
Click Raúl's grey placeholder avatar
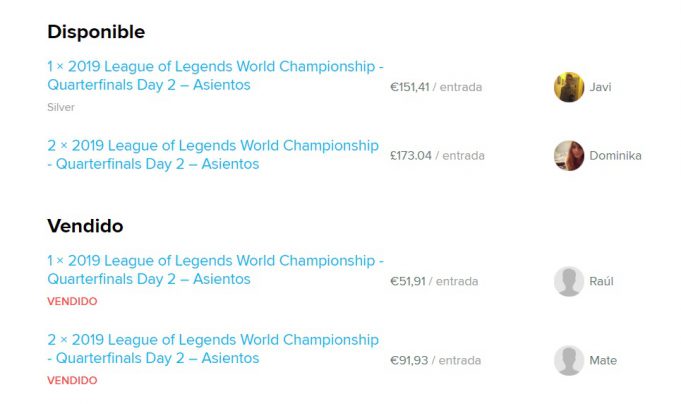[x=569, y=281]
